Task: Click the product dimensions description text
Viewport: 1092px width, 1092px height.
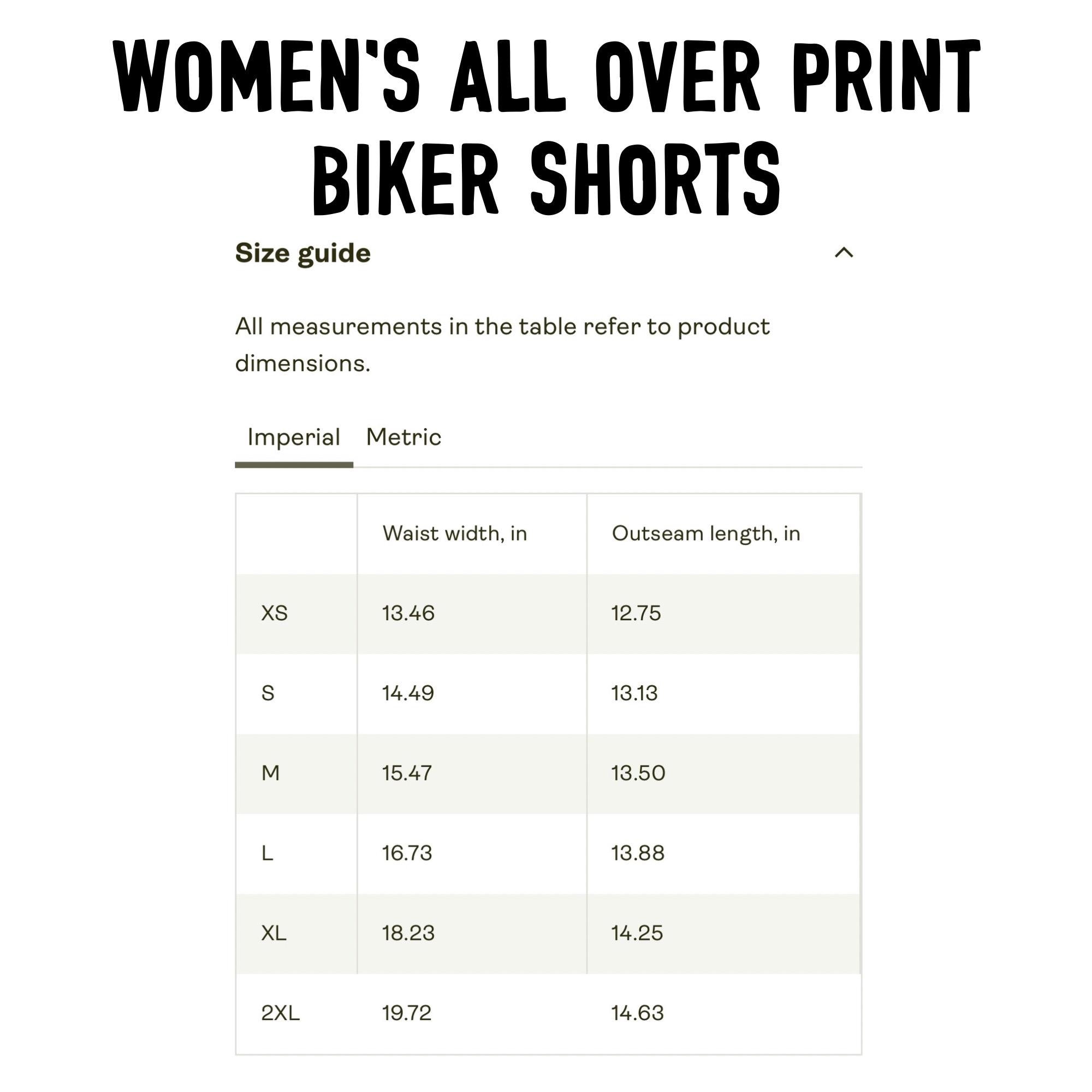Action: pyautogui.click(x=502, y=345)
